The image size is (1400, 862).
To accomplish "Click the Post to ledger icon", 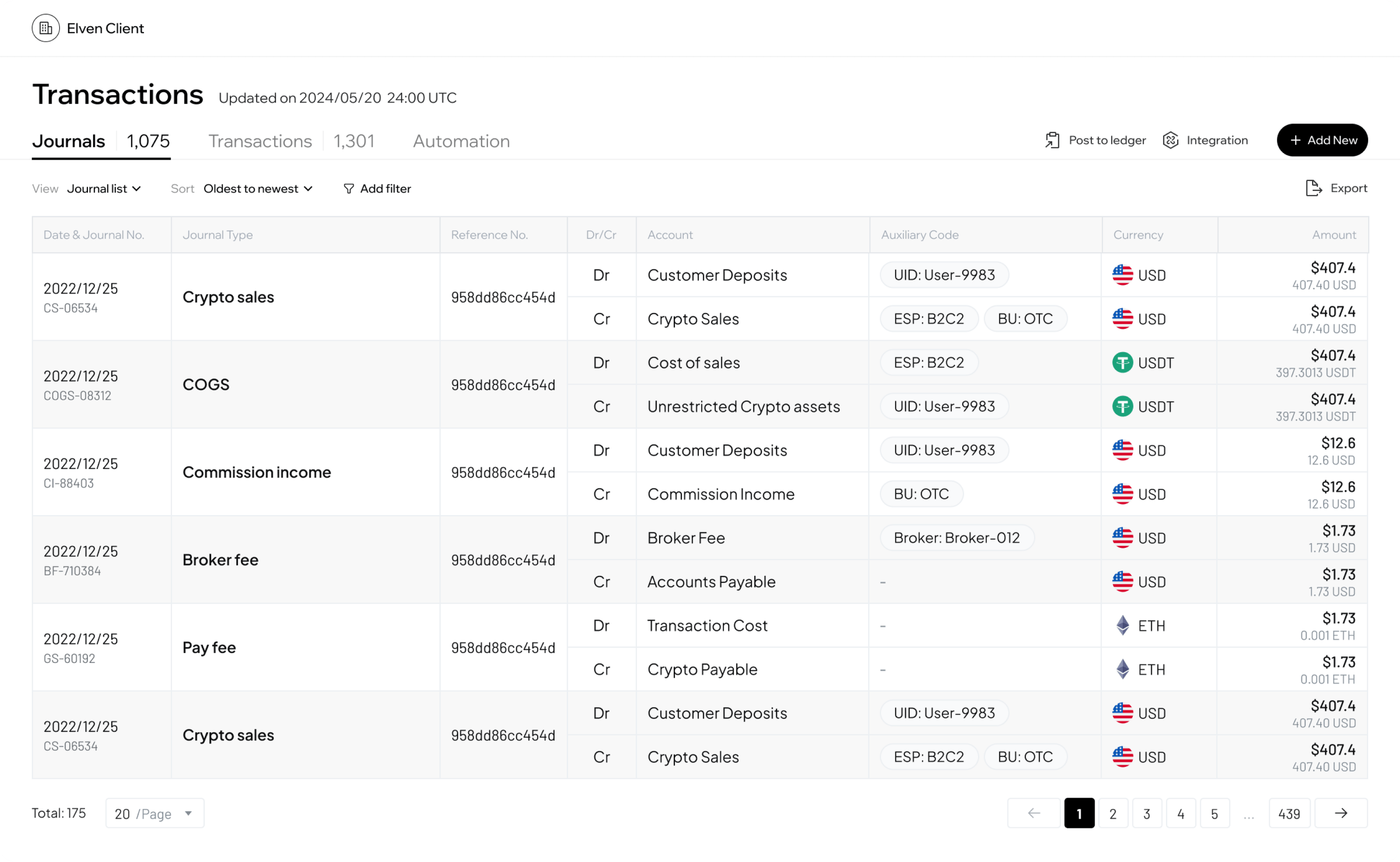I will coord(1052,140).
